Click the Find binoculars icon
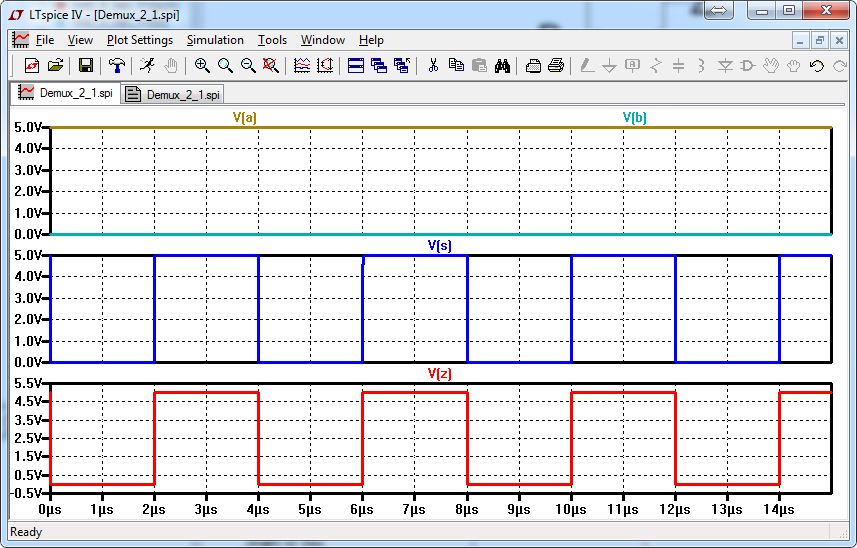This screenshot has height=548, width=857. click(503, 66)
